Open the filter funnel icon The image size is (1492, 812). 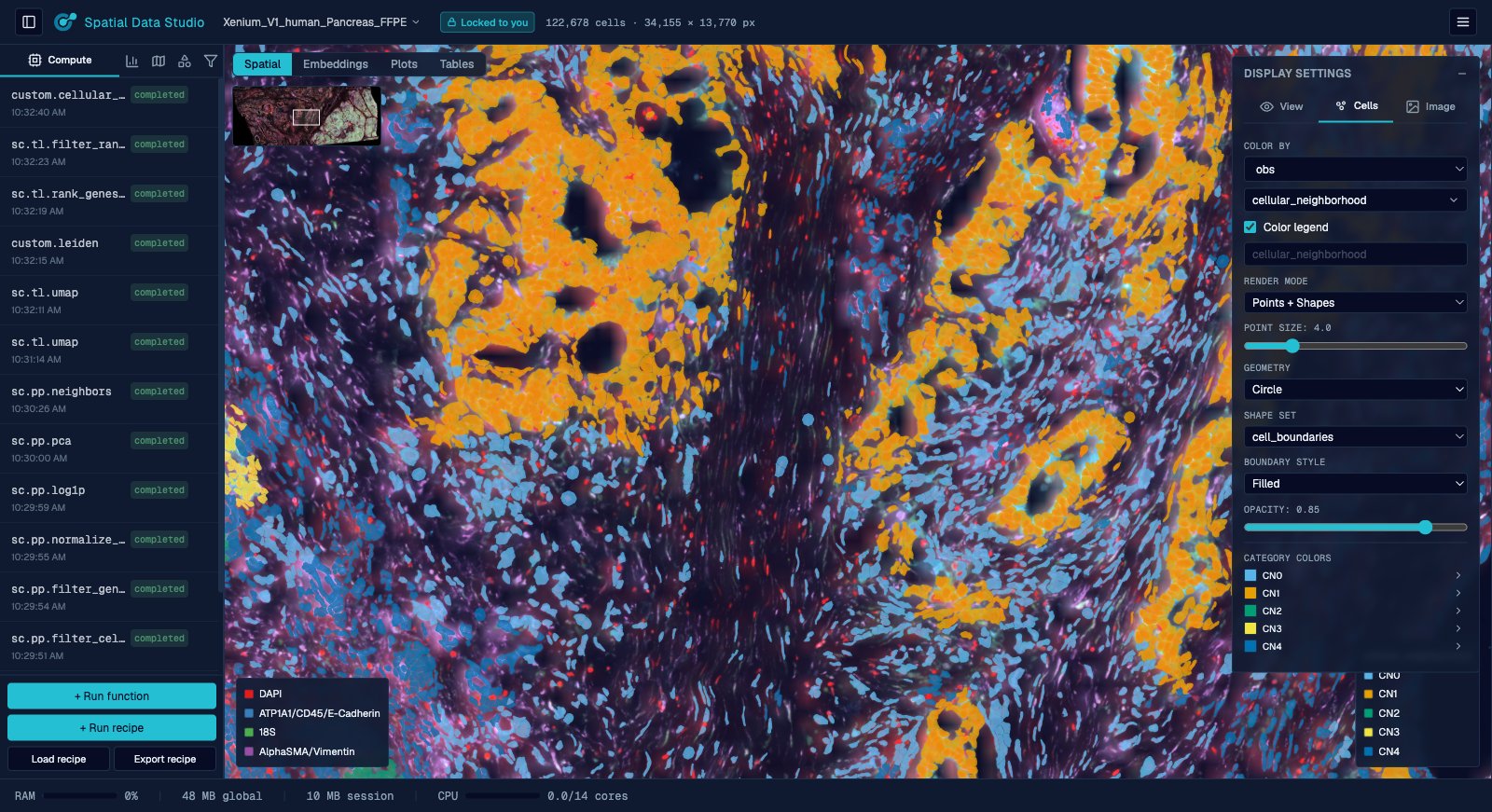click(x=211, y=61)
